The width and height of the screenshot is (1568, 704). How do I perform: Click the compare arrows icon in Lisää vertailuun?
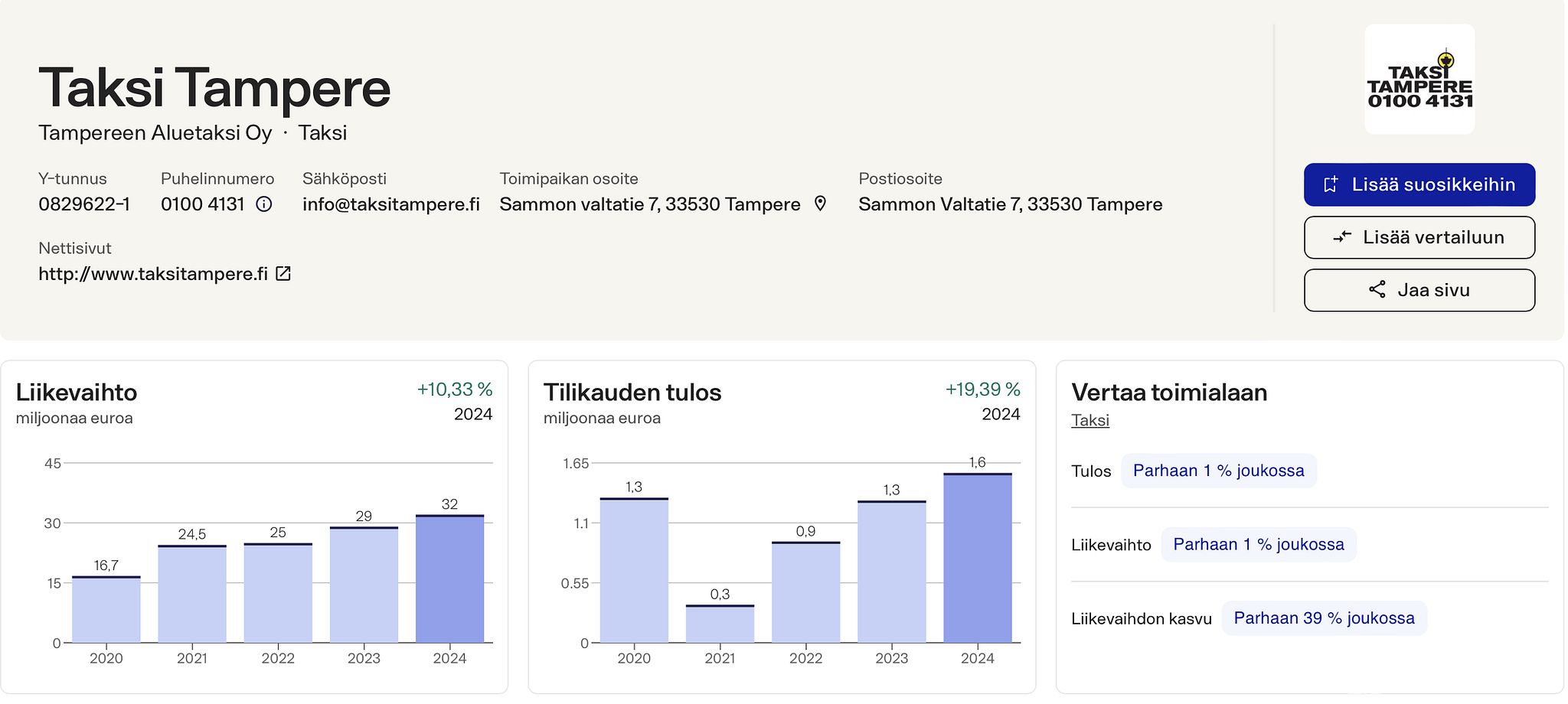1342,237
